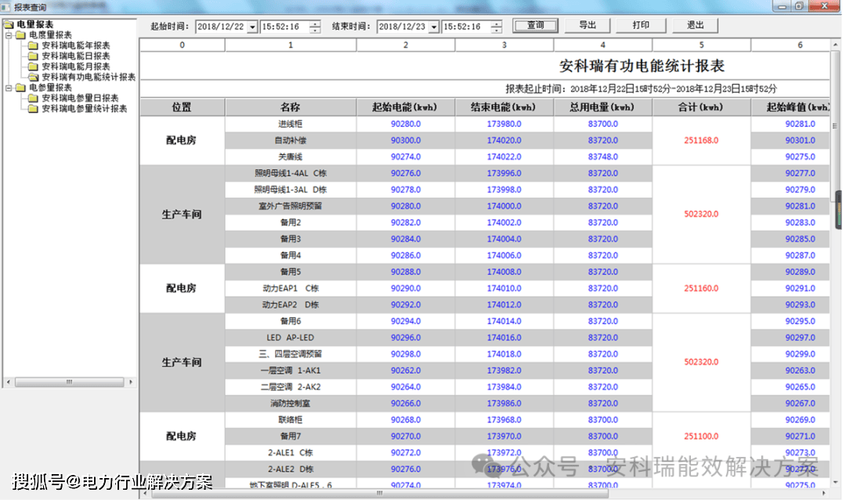Click the start date field 2018/12/22
Screen dimensions: 846x500
click(221, 26)
